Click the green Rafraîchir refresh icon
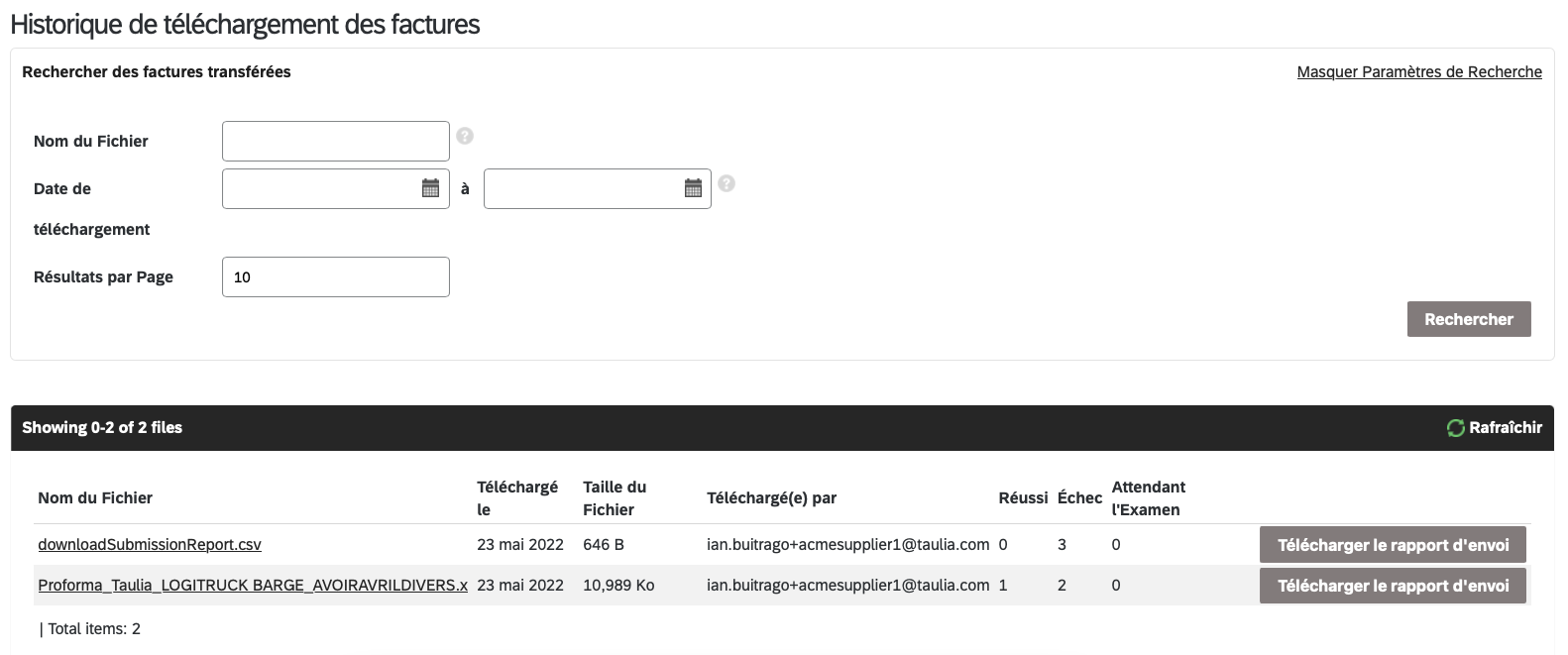1568x655 pixels. [1455, 428]
